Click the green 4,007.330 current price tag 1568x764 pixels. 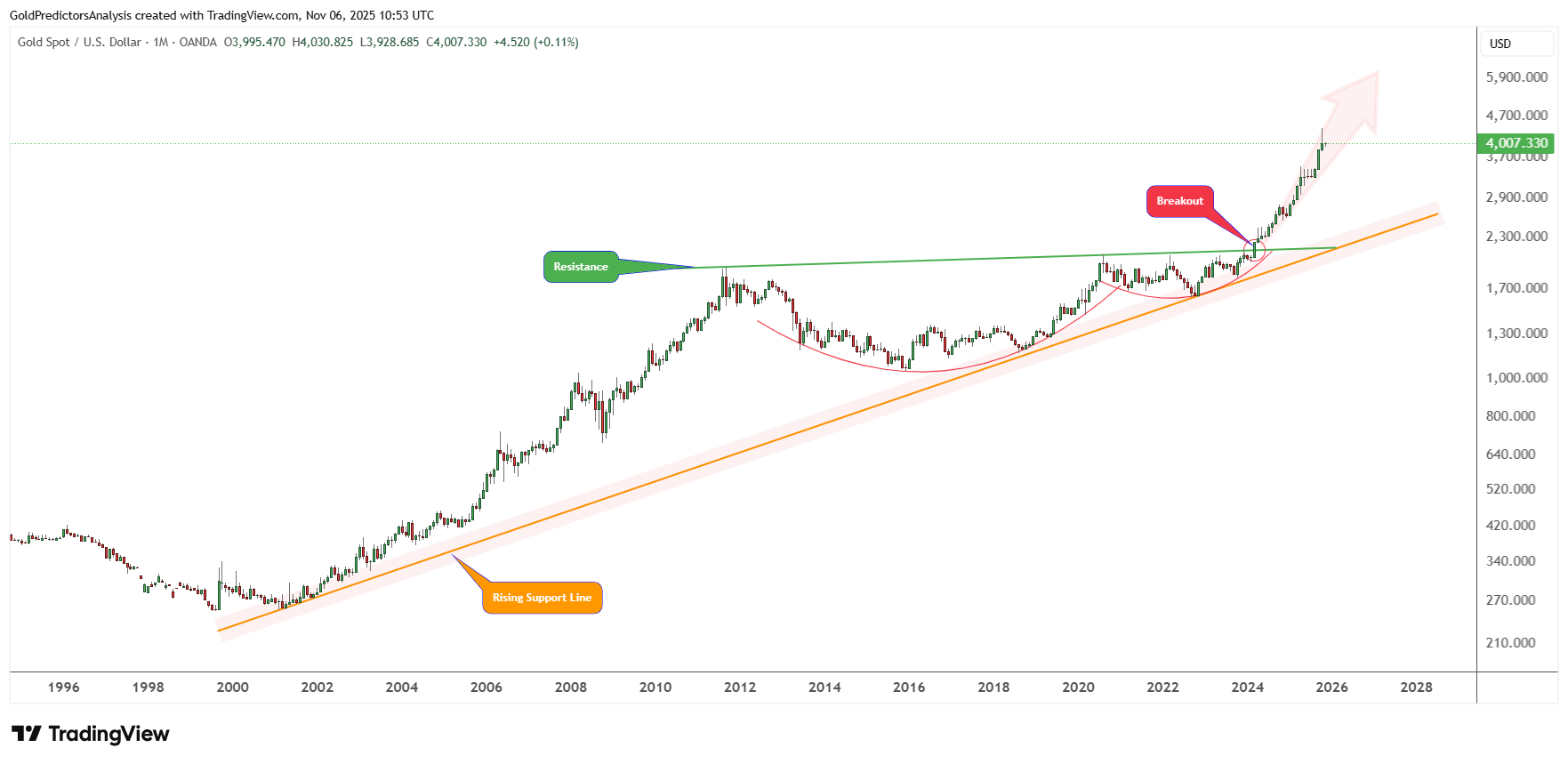(x=1516, y=143)
